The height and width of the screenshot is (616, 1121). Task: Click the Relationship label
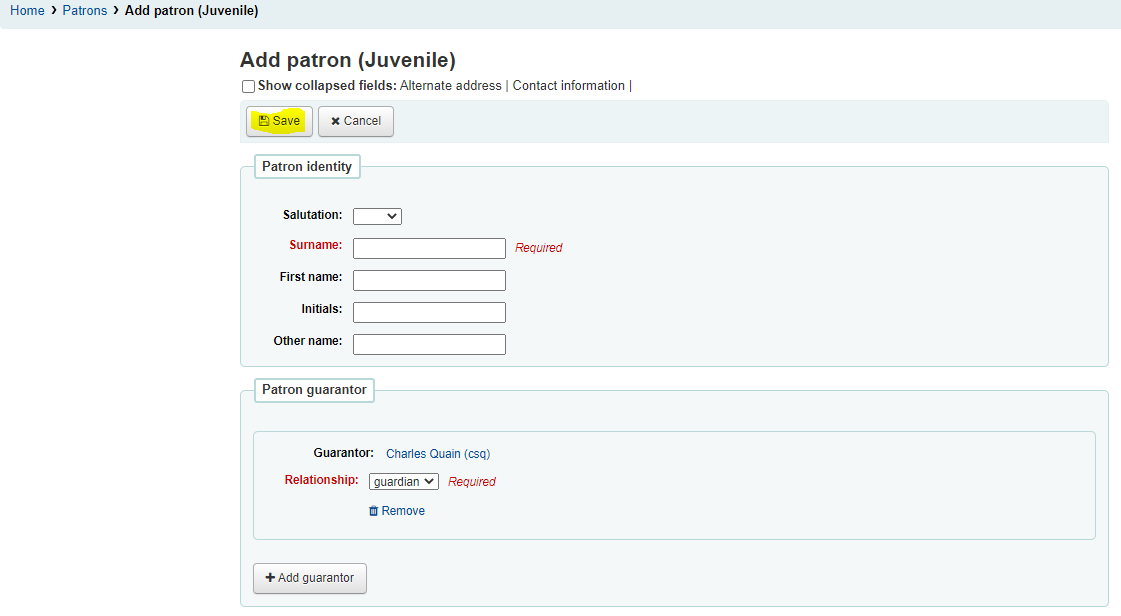(322, 480)
